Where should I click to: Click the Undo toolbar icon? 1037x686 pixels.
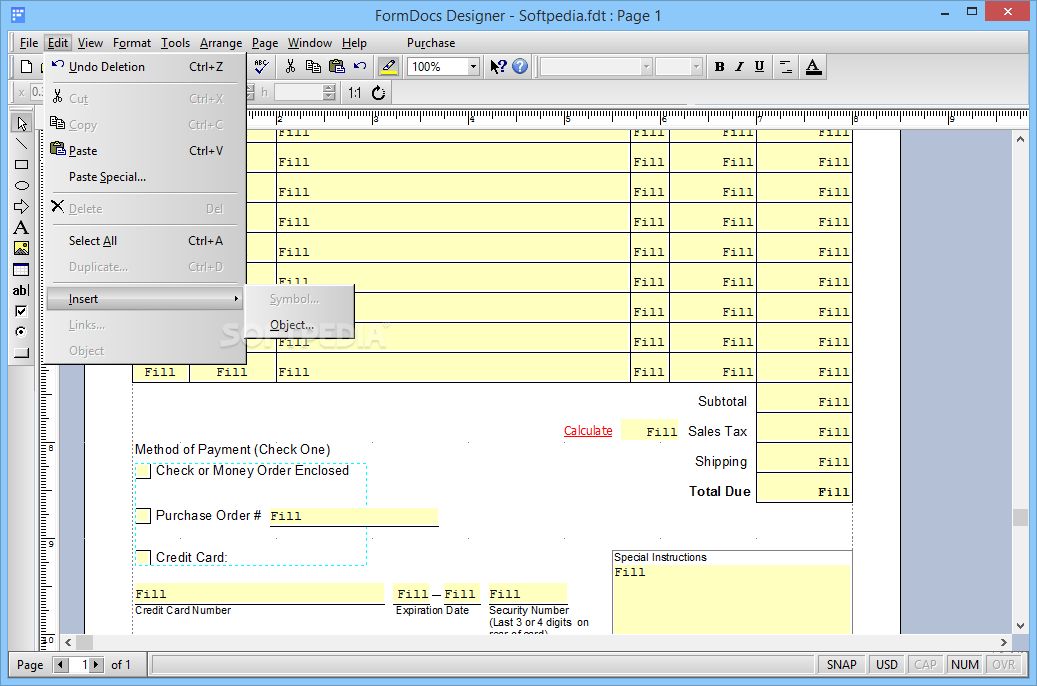click(x=360, y=66)
